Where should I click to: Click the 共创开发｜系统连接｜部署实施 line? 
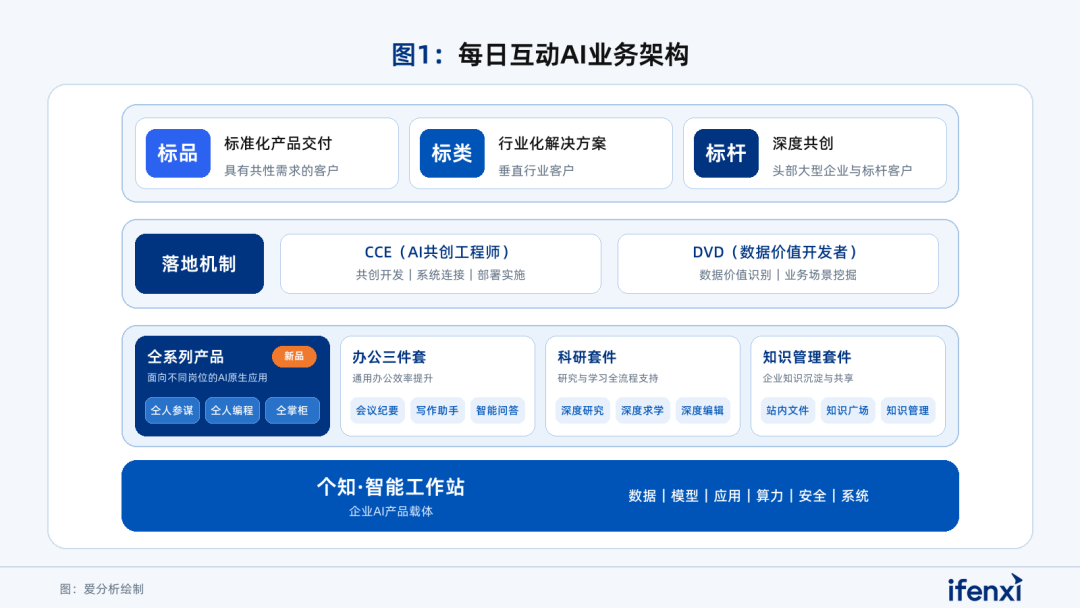(441, 275)
